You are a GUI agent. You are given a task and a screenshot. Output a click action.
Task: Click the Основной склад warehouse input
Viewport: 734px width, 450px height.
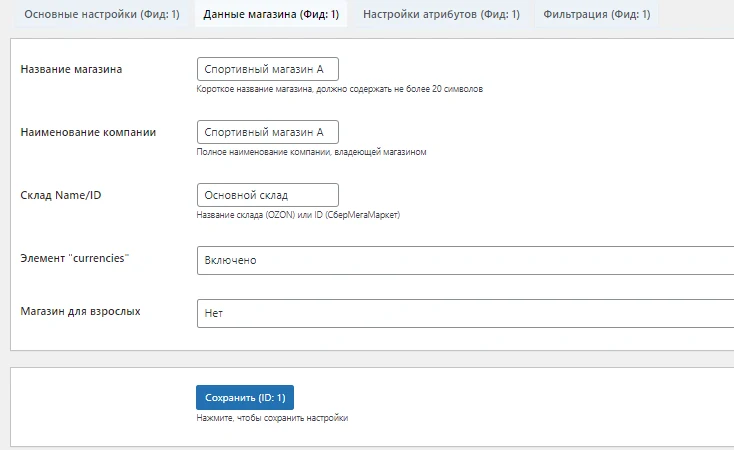click(268, 195)
